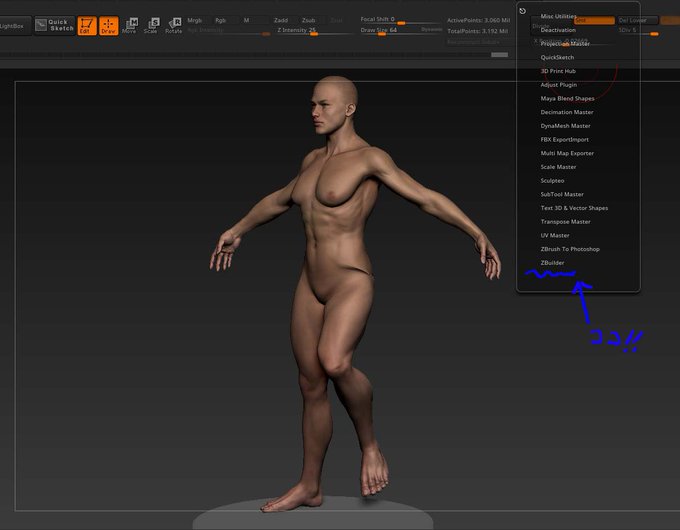Toggle the M material mode

click(x=246, y=20)
